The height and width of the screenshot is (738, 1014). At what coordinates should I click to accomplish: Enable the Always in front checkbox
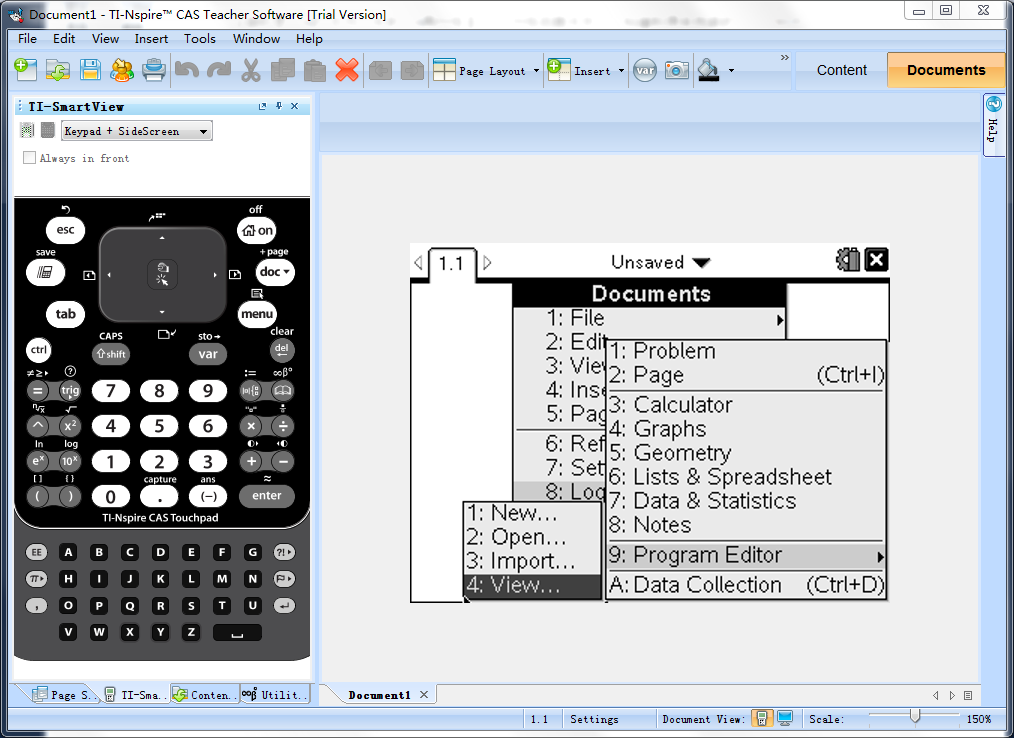click(x=29, y=158)
